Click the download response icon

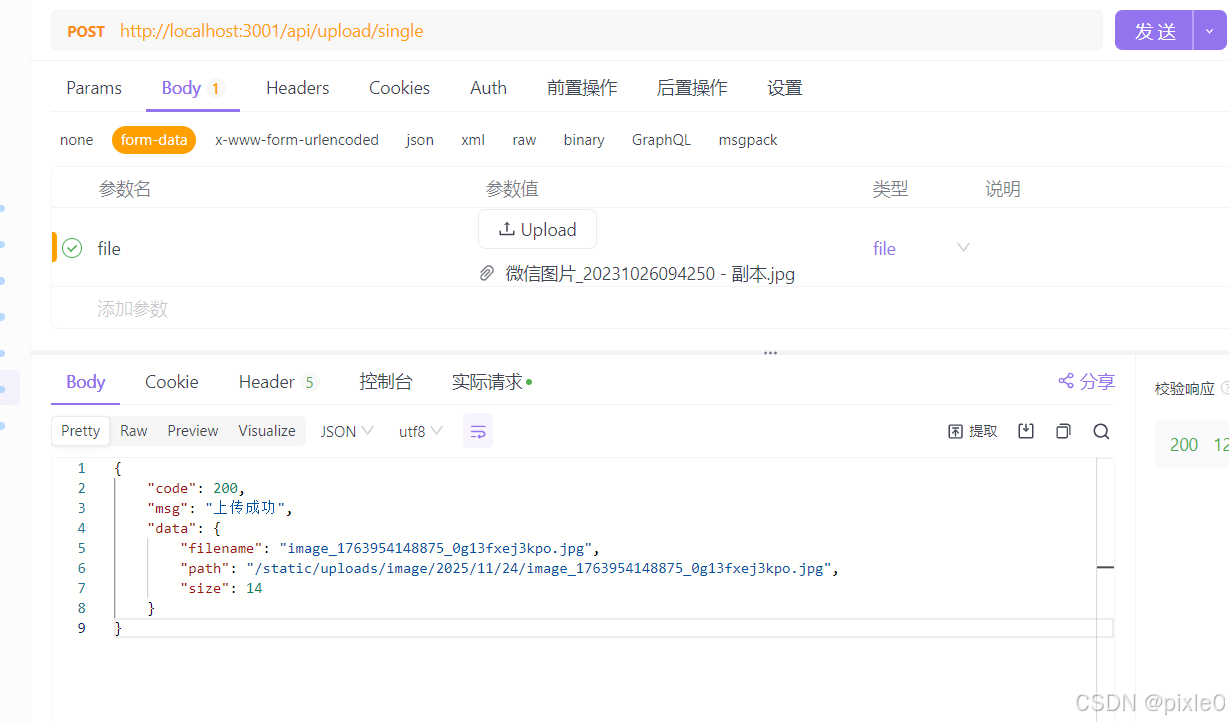click(1025, 431)
